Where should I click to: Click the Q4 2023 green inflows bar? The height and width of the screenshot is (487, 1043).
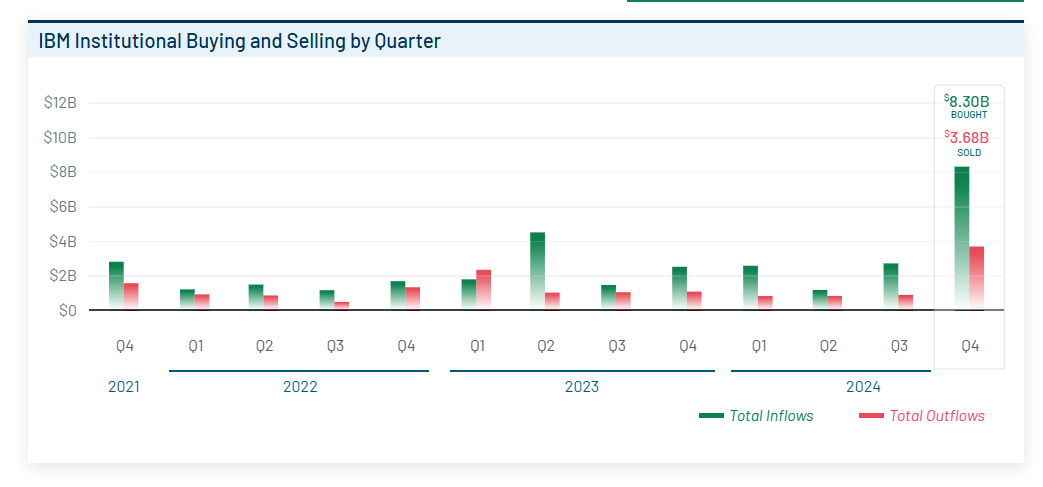click(679, 289)
